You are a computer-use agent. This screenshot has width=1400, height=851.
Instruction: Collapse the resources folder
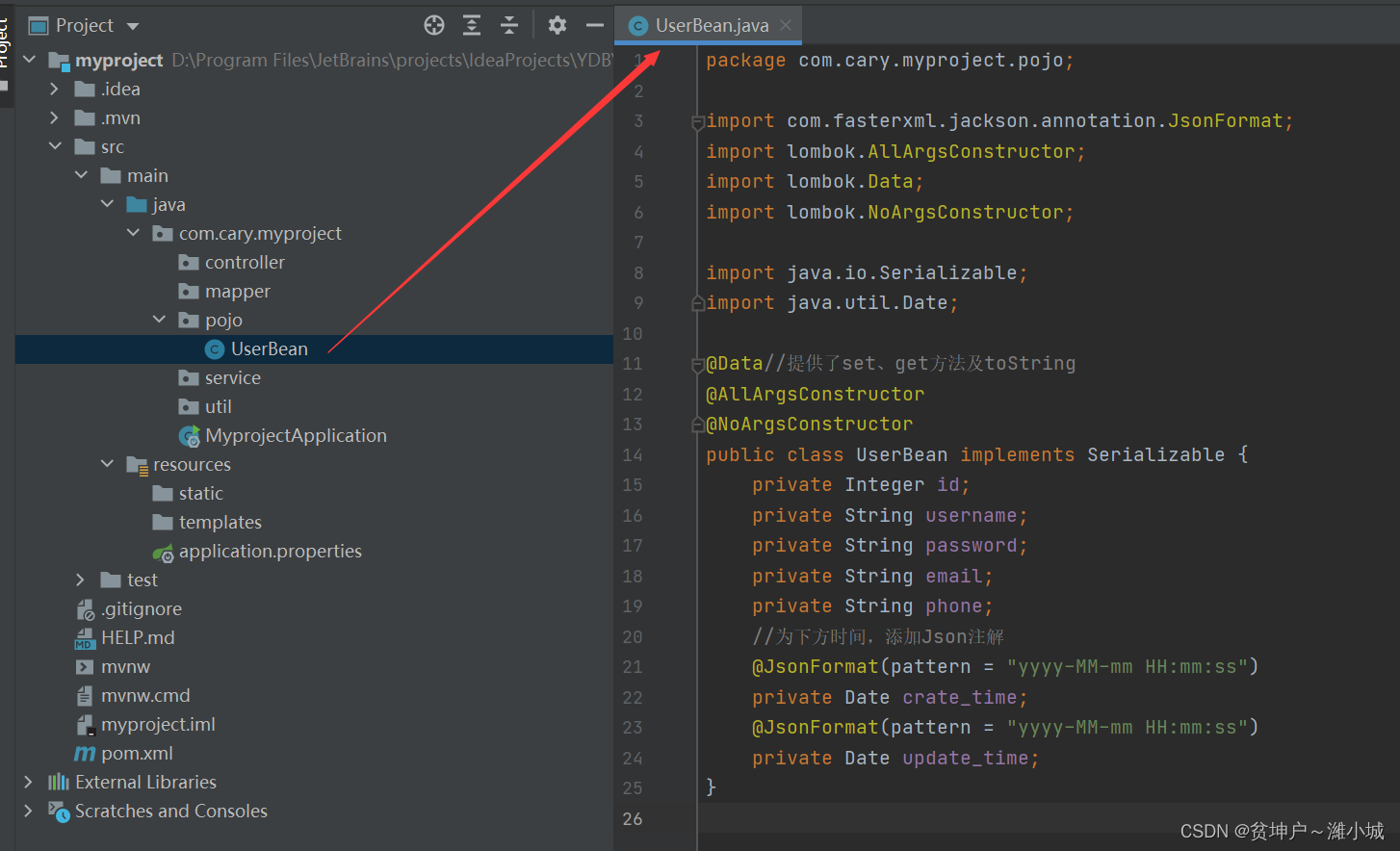coord(107,464)
